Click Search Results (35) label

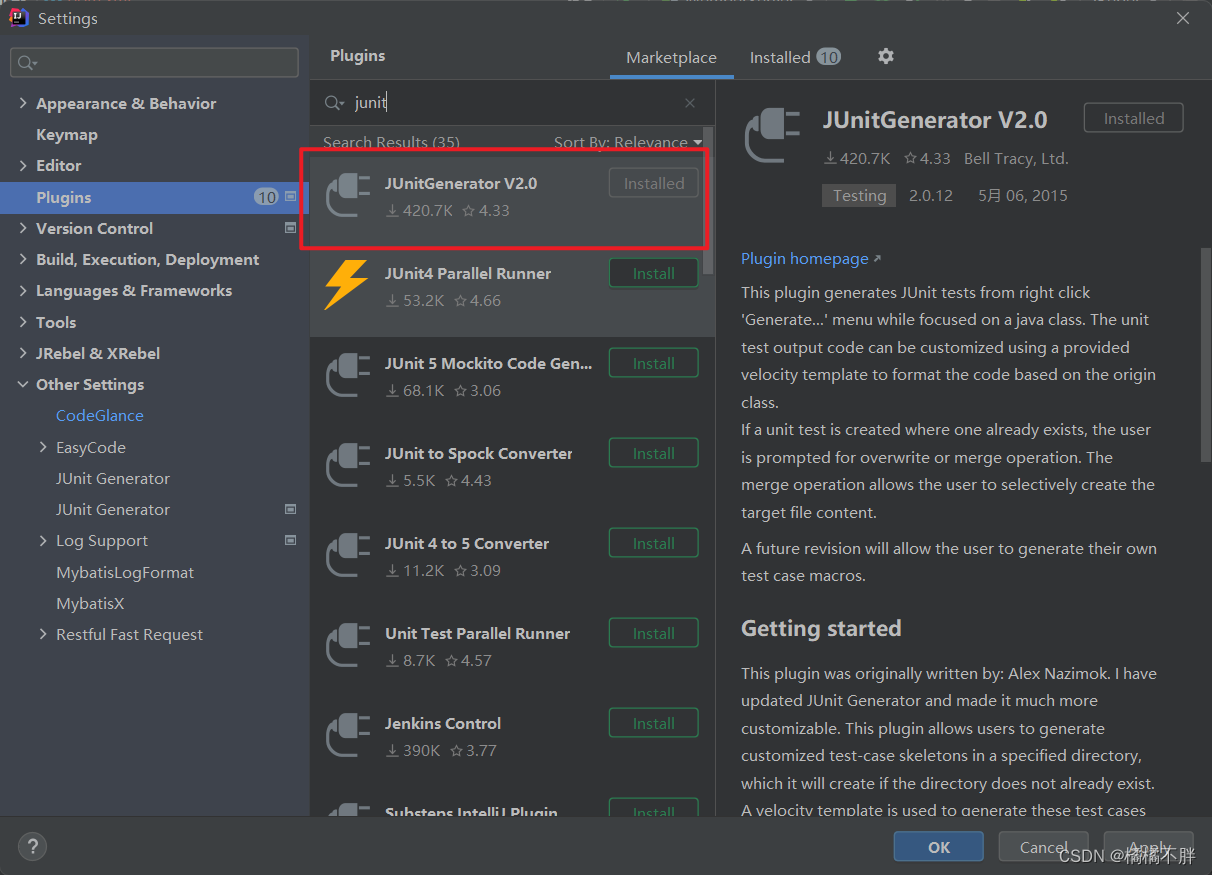392,142
